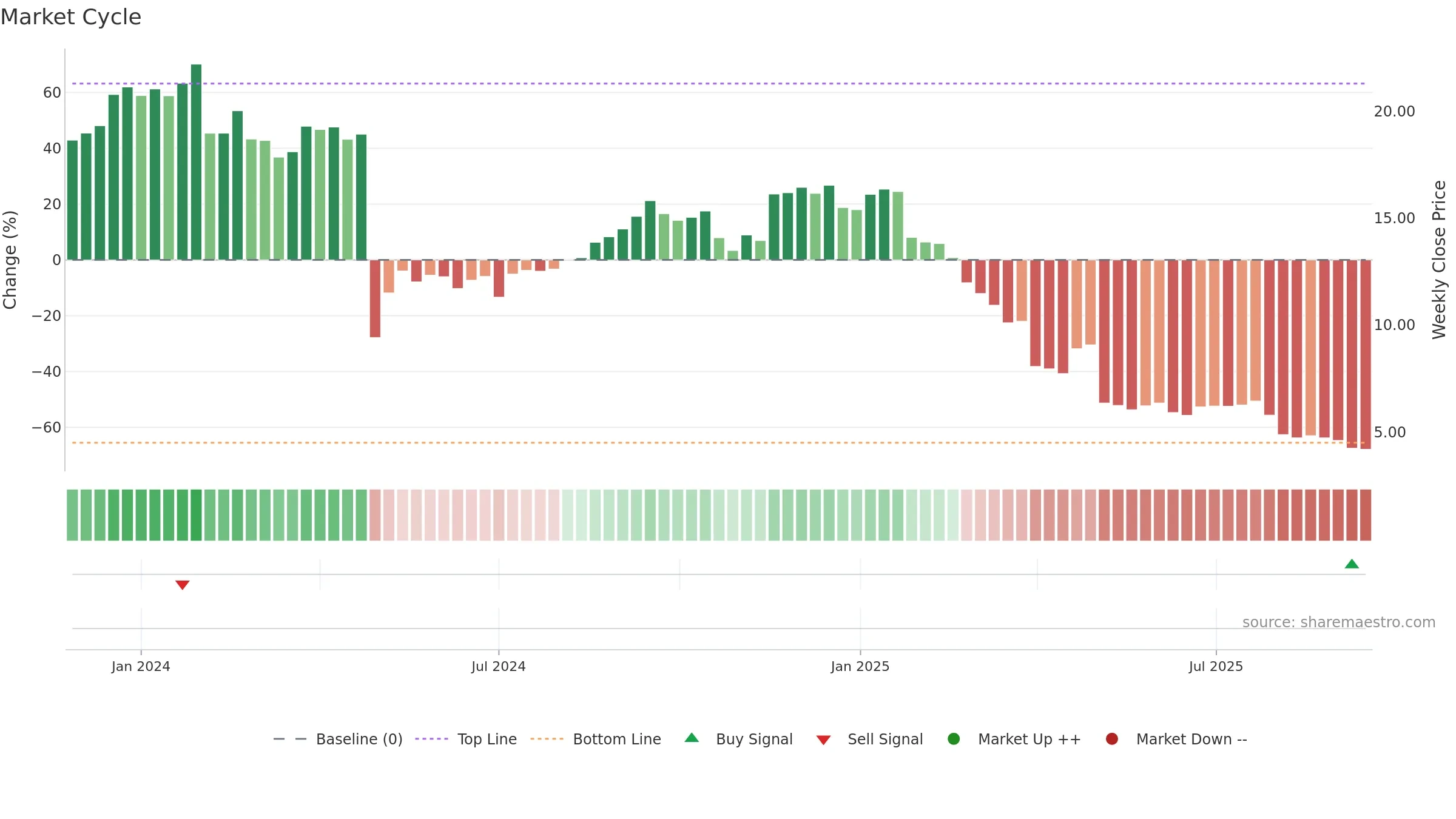Click the purple dotted Top Line legend sample
Viewport: 1456px width, 819px height.
point(431,739)
